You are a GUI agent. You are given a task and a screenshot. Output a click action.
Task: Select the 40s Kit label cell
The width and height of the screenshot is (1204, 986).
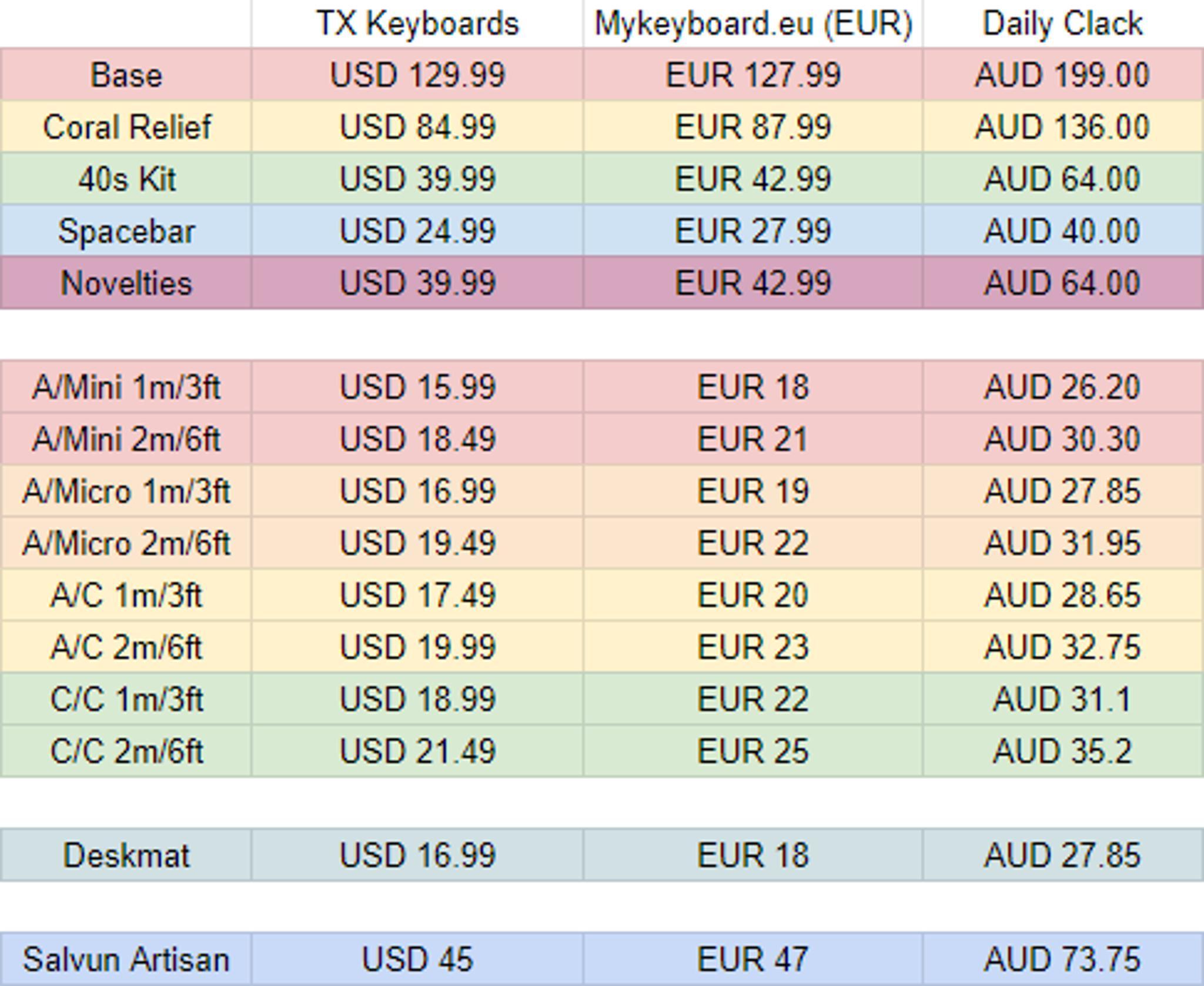(x=126, y=179)
